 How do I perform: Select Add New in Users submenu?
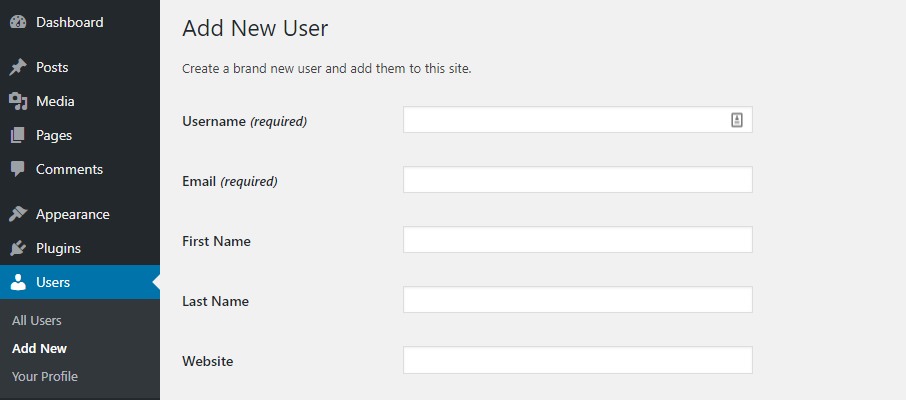click(x=39, y=349)
